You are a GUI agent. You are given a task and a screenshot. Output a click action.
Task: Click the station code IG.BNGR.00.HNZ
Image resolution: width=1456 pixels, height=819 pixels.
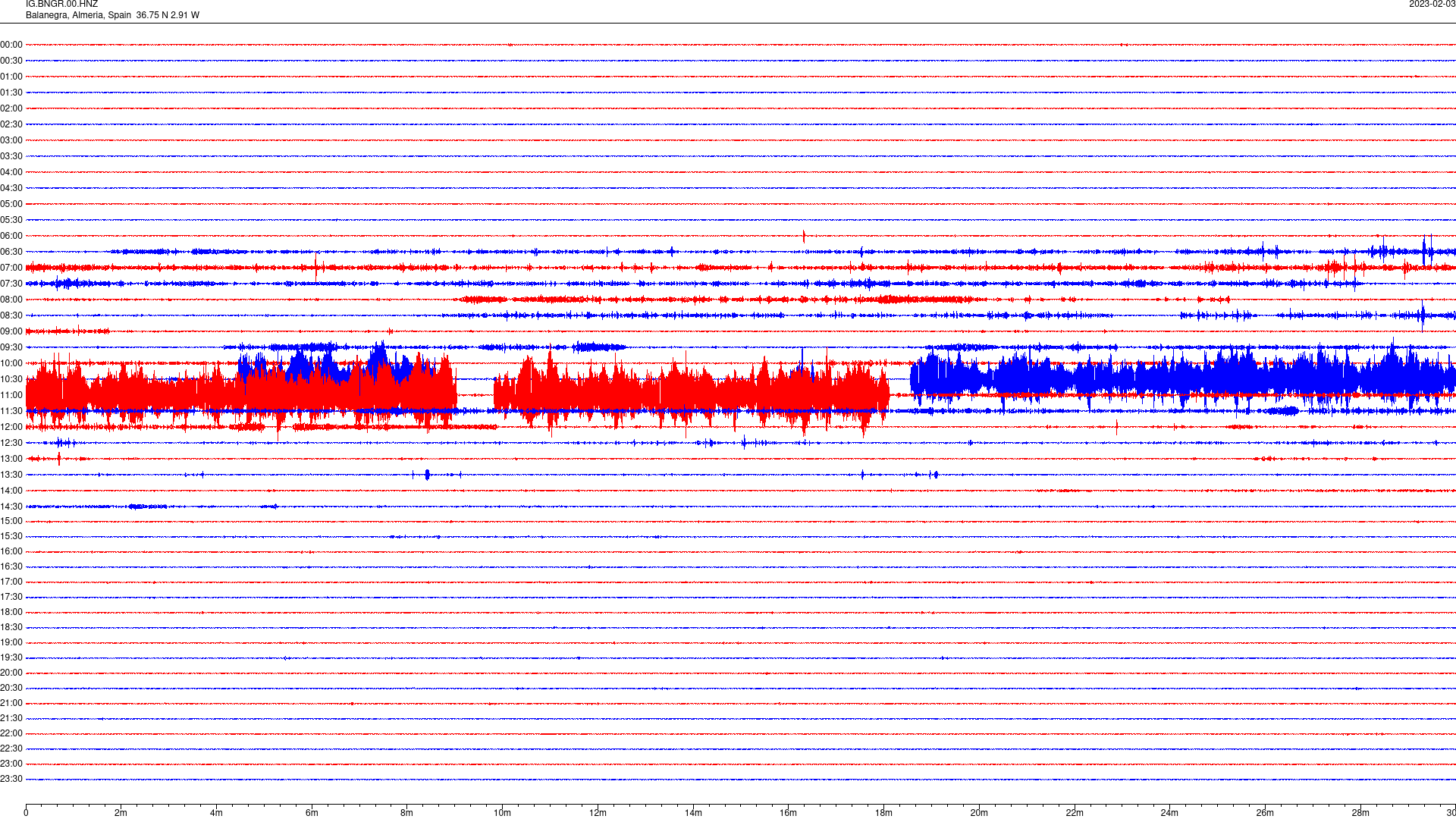coord(61,5)
